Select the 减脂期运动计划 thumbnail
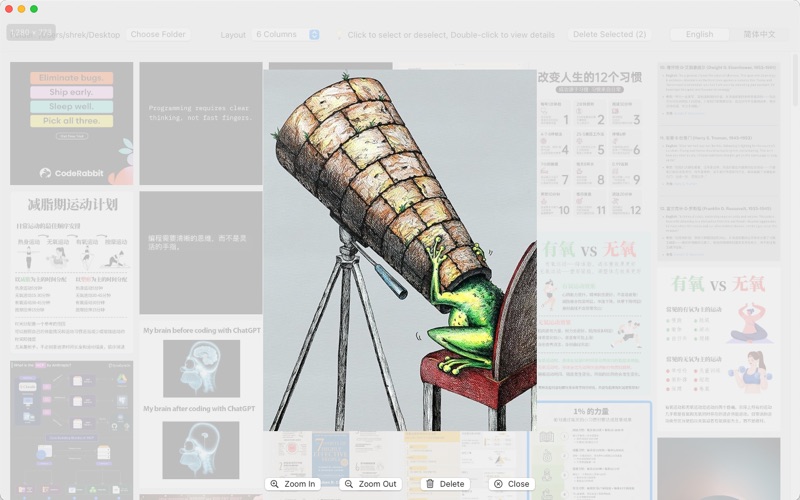Viewport: 800px width, 500px height. tap(71, 272)
